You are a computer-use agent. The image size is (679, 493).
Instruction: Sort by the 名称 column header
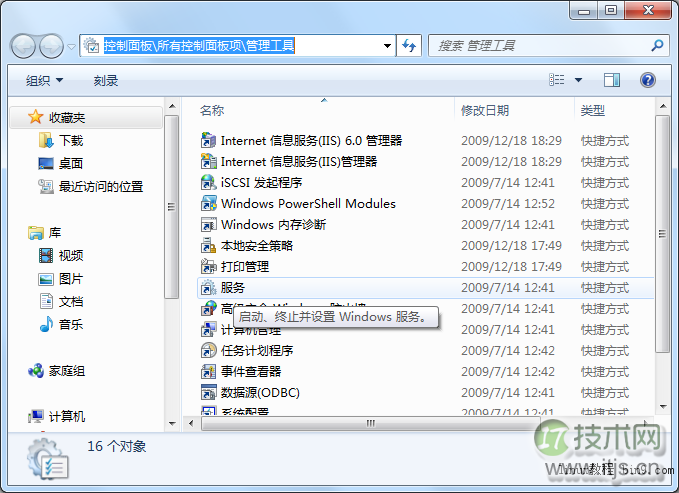click(212, 110)
